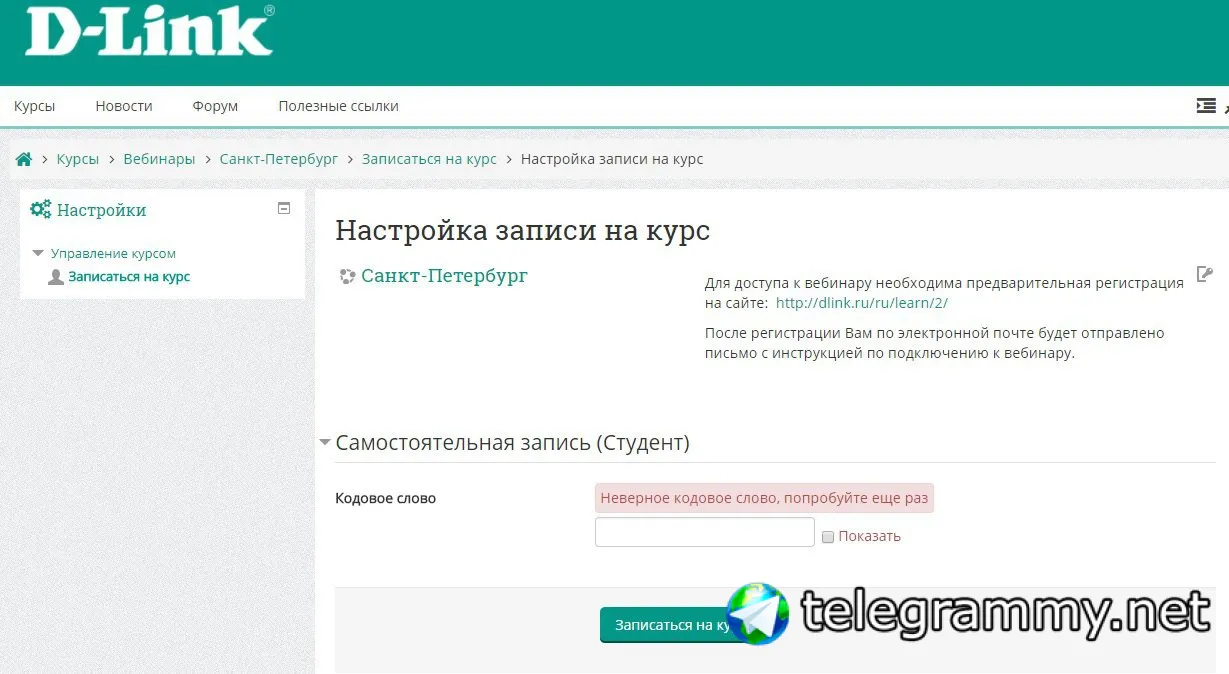Click the user icon next to Записаться на курс
1229x674 pixels.
[x=56, y=277]
